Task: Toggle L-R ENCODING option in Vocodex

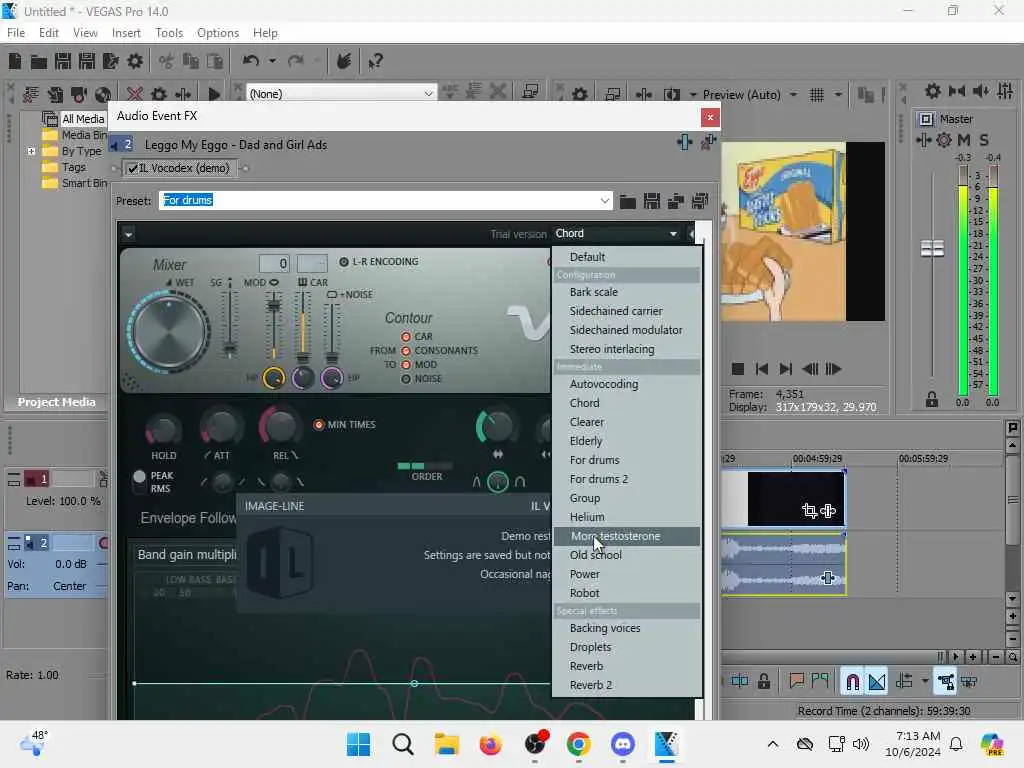Action: [344, 262]
